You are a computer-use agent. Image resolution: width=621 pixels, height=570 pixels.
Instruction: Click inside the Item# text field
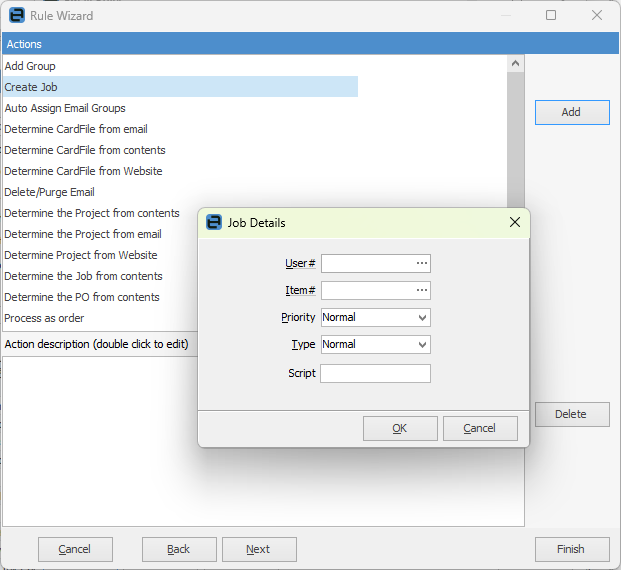pyautogui.click(x=367, y=290)
